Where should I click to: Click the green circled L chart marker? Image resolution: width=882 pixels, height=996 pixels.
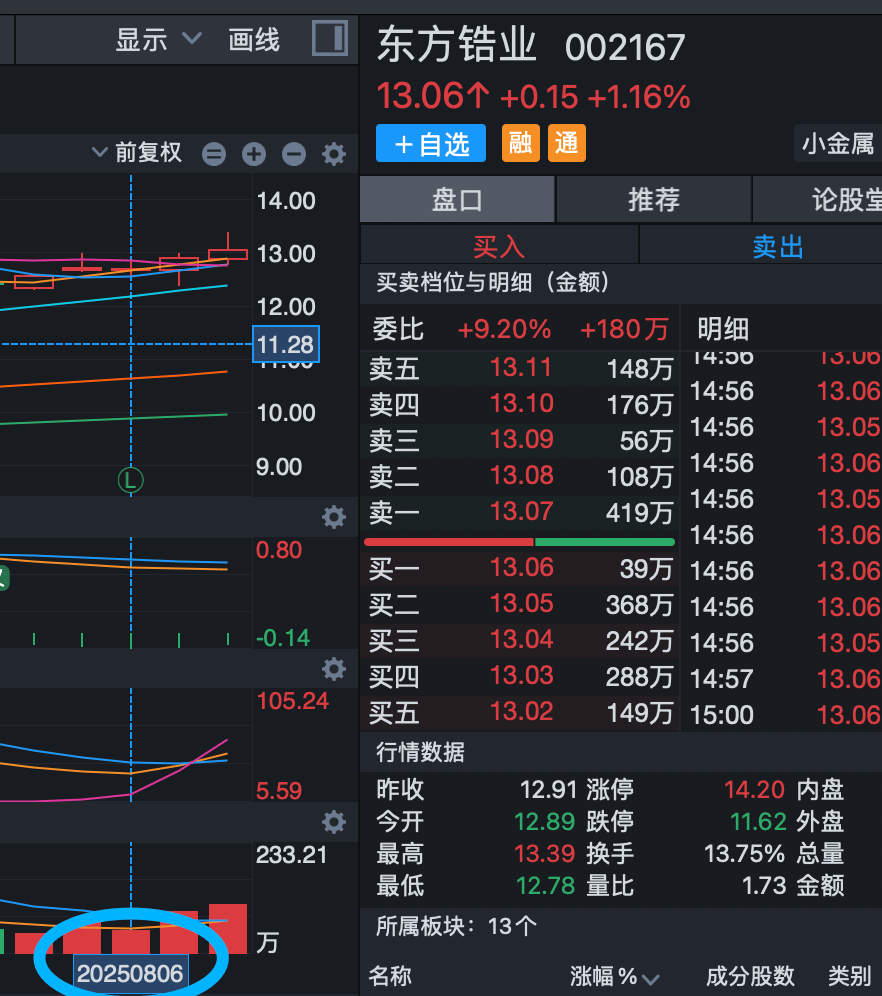coord(131,480)
